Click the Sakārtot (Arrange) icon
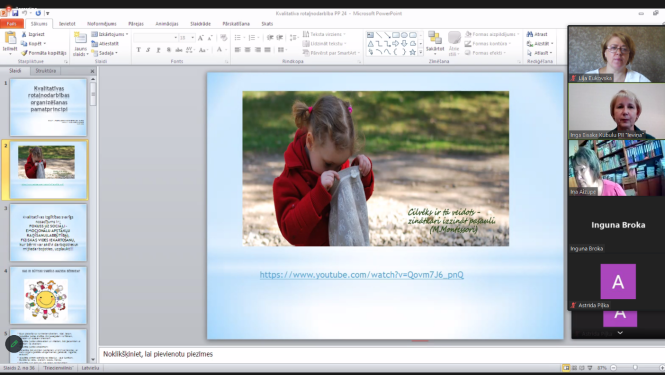Viewport: 665px width, 375px height. pos(435,38)
